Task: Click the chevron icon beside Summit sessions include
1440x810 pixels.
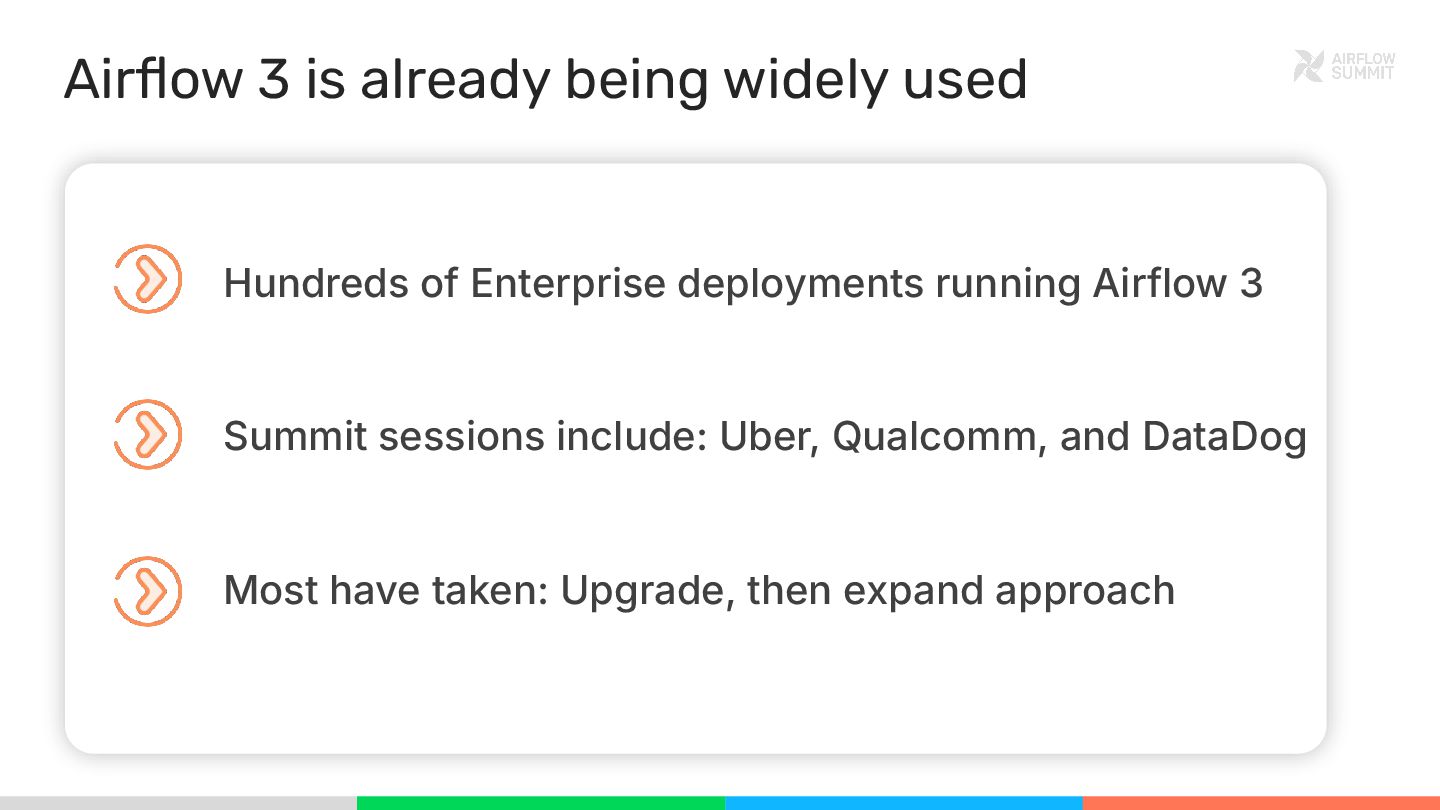Action: (147, 435)
